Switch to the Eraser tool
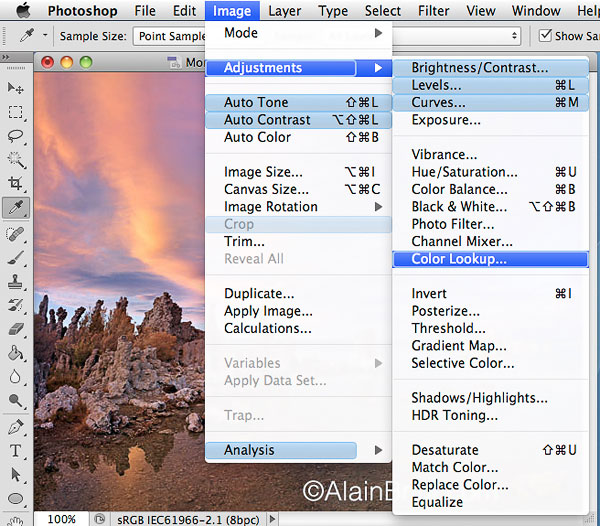600x526 pixels. coord(16,329)
